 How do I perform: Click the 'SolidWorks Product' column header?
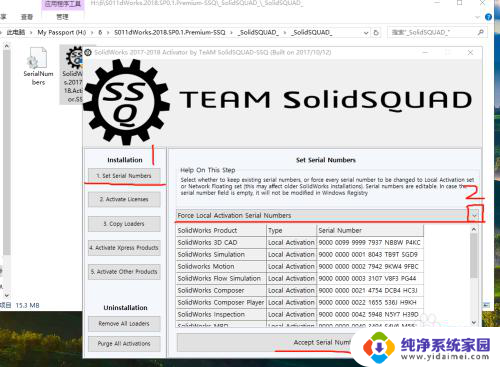click(221, 230)
